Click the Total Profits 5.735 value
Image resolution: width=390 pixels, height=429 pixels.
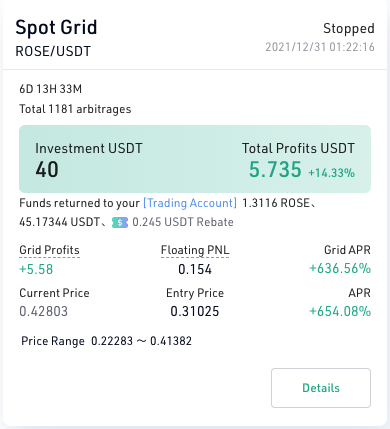pos(275,169)
